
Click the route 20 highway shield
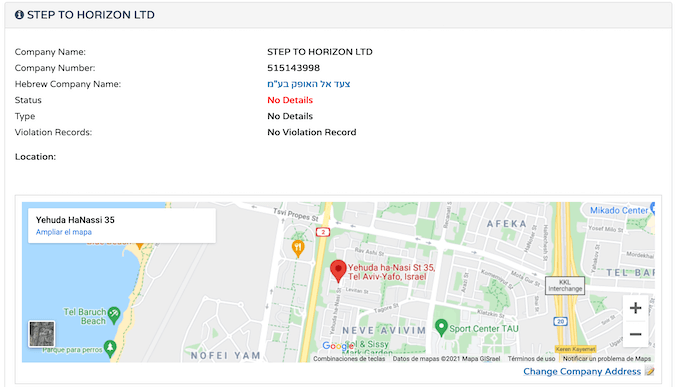560,321
